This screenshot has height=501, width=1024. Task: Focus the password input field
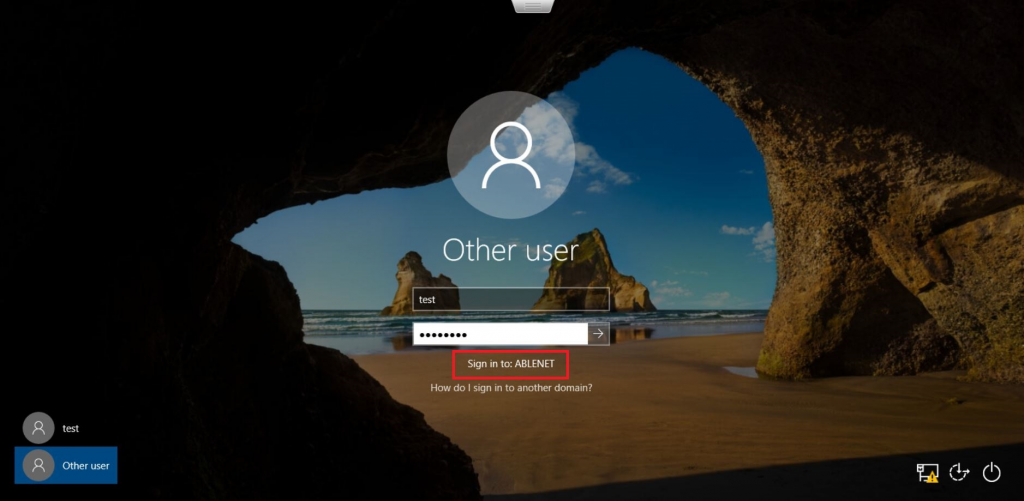pos(500,334)
